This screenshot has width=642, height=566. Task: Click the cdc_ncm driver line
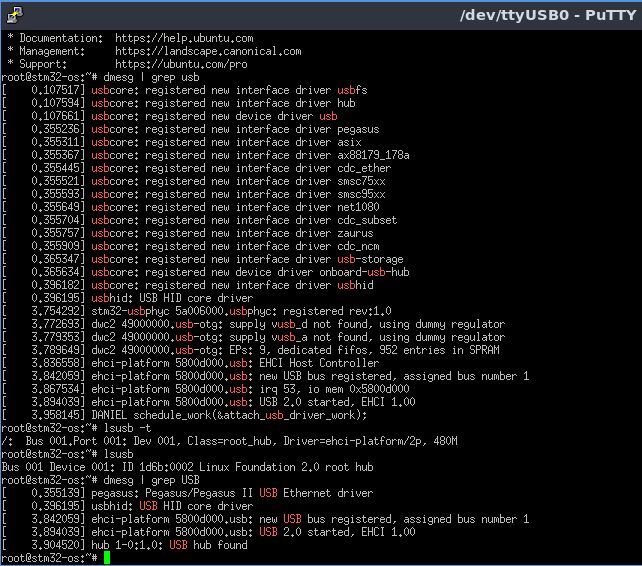(x=190, y=247)
